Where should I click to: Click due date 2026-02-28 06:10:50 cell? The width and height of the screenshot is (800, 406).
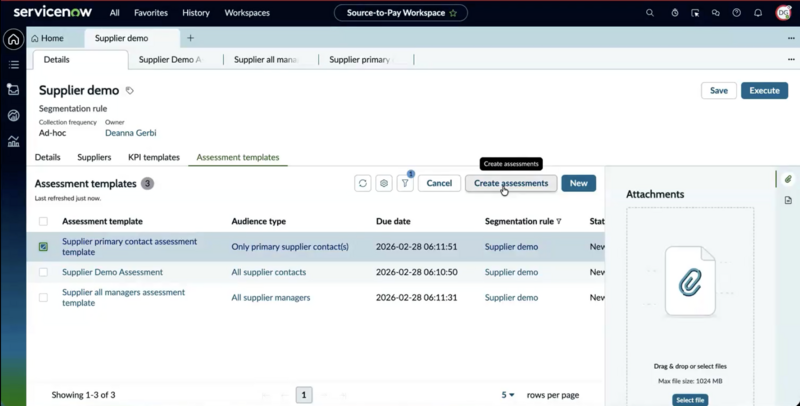pos(416,272)
